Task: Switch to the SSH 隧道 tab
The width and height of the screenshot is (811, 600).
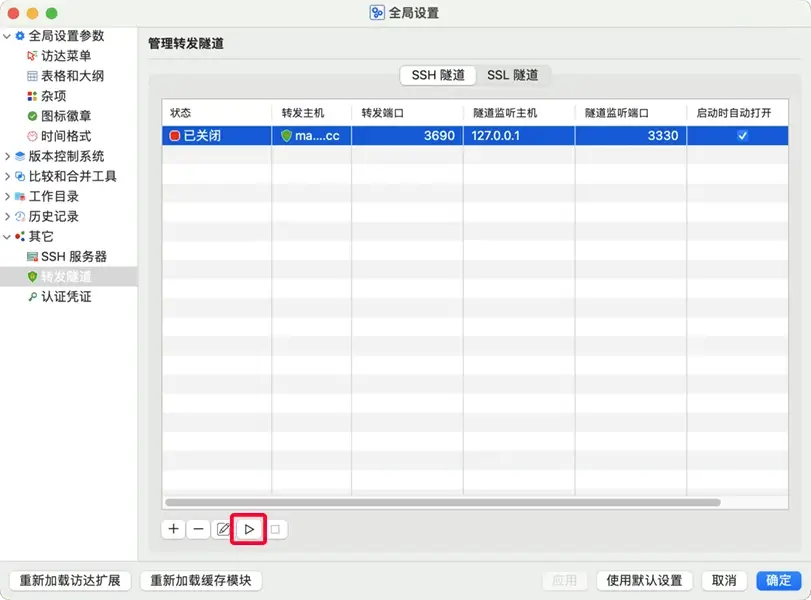Action: pyautogui.click(x=436, y=74)
